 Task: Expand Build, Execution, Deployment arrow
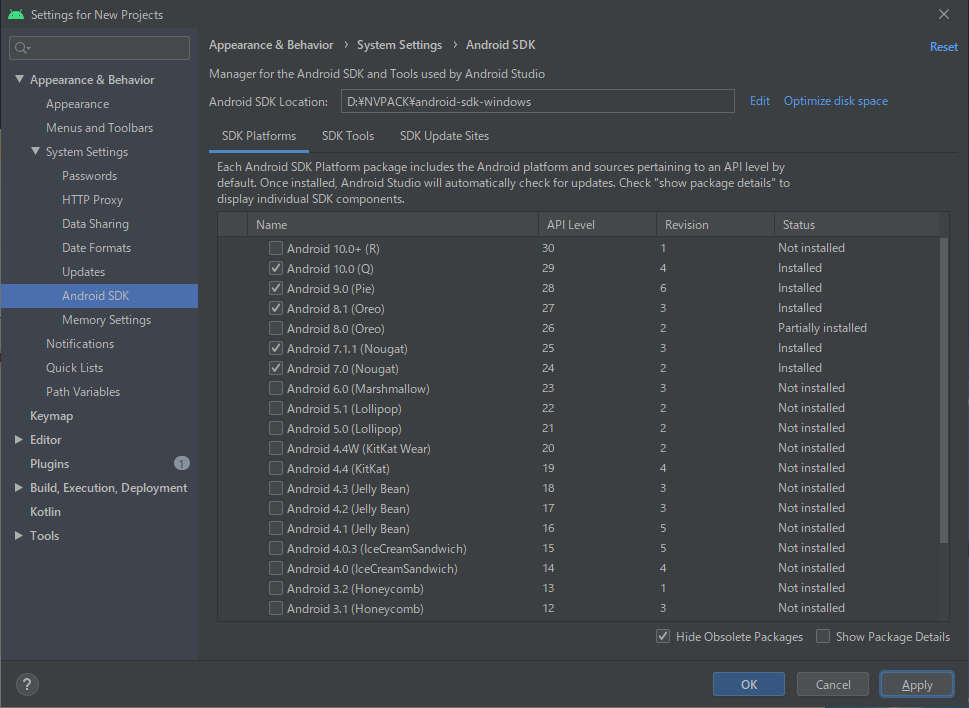click(x=19, y=487)
